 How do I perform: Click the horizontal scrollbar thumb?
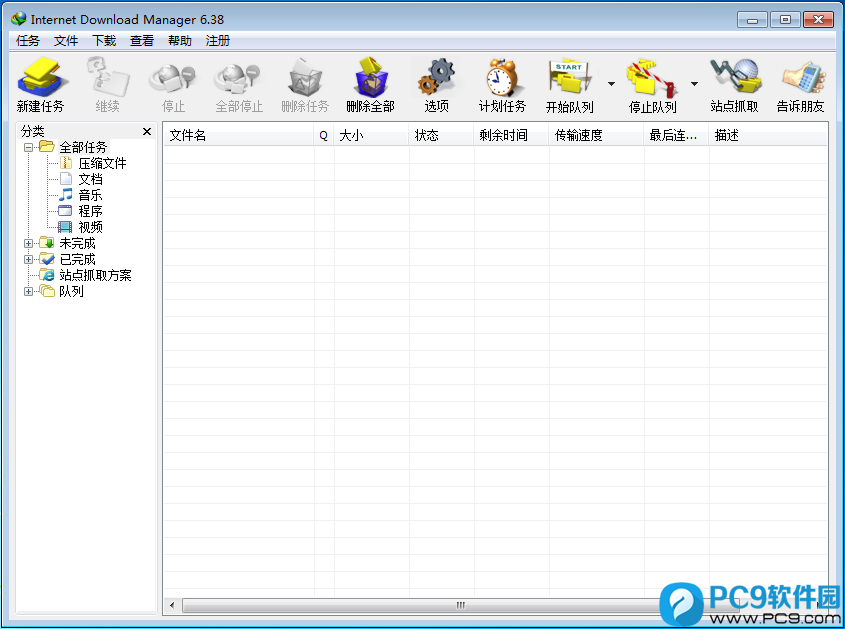tap(460, 605)
